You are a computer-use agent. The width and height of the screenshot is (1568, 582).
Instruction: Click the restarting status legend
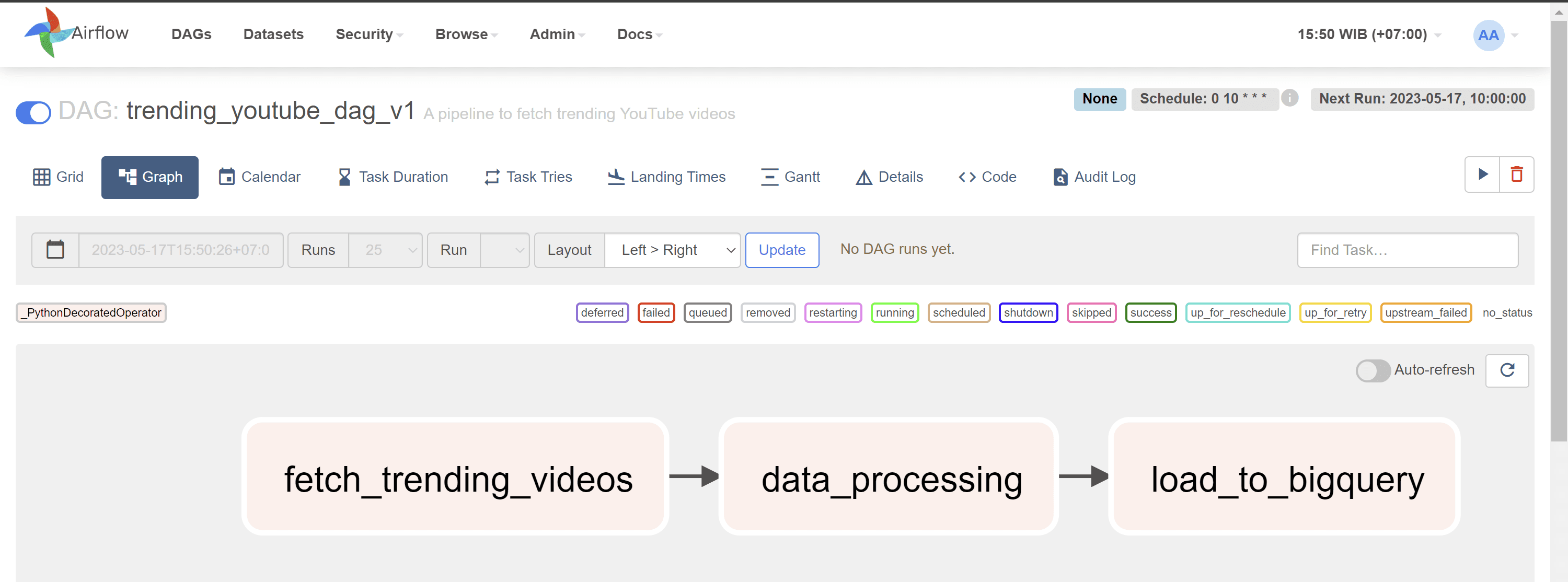[833, 312]
